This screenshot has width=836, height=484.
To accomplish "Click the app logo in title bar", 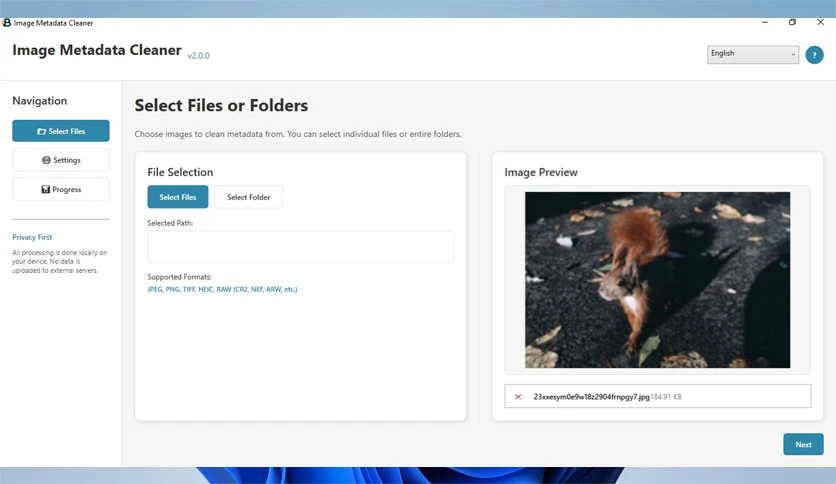I will coord(6,23).
